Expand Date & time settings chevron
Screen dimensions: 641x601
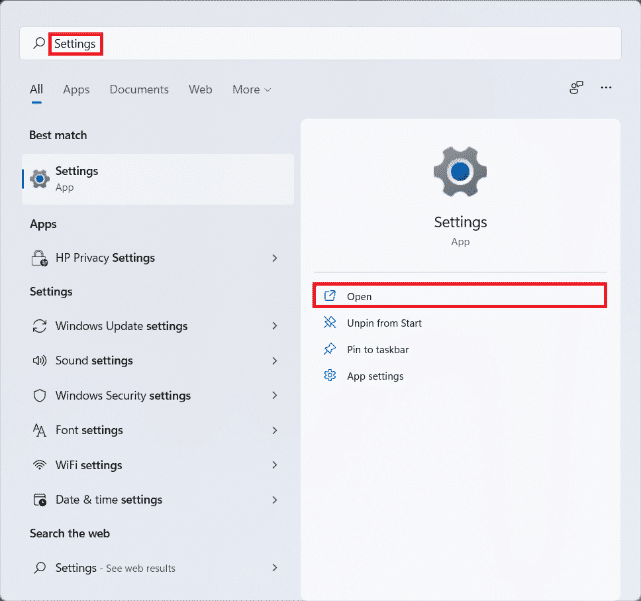pos(275,500)
